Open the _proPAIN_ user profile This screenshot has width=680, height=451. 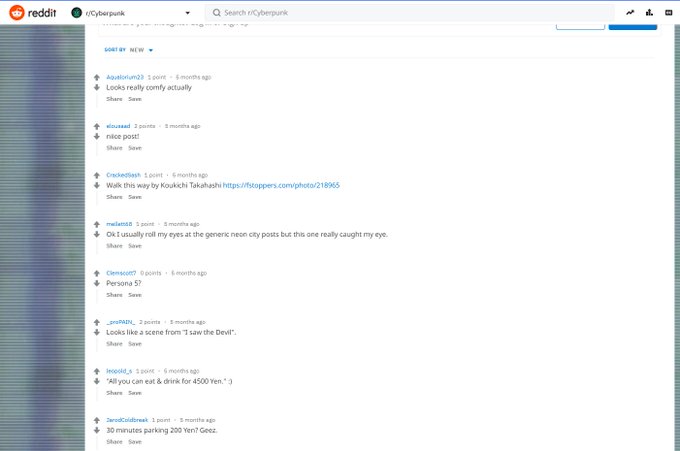tap(121, 322)
